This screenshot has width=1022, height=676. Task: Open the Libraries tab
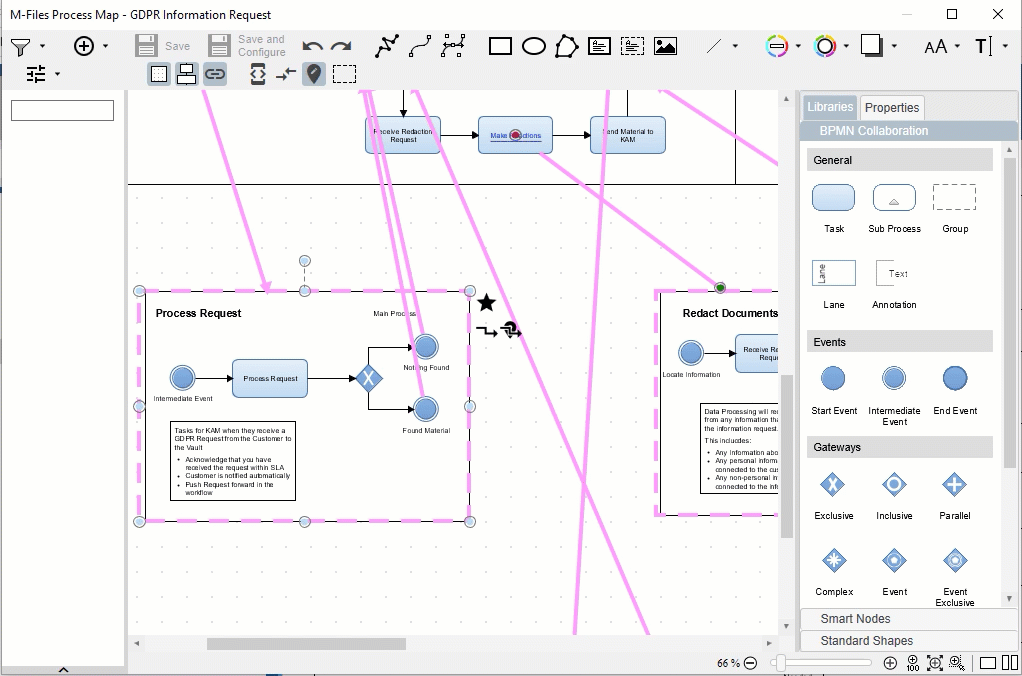pos(830,107)
